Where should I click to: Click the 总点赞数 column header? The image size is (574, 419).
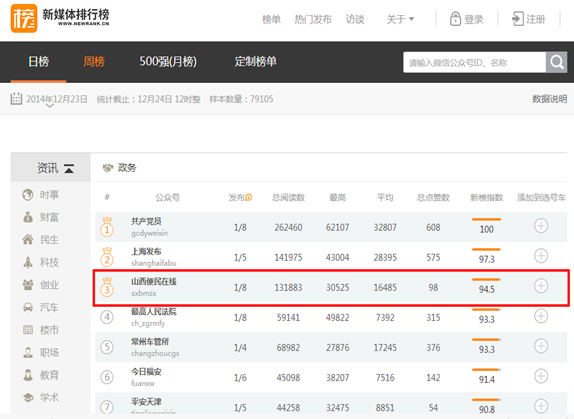[x=433, y=198]
